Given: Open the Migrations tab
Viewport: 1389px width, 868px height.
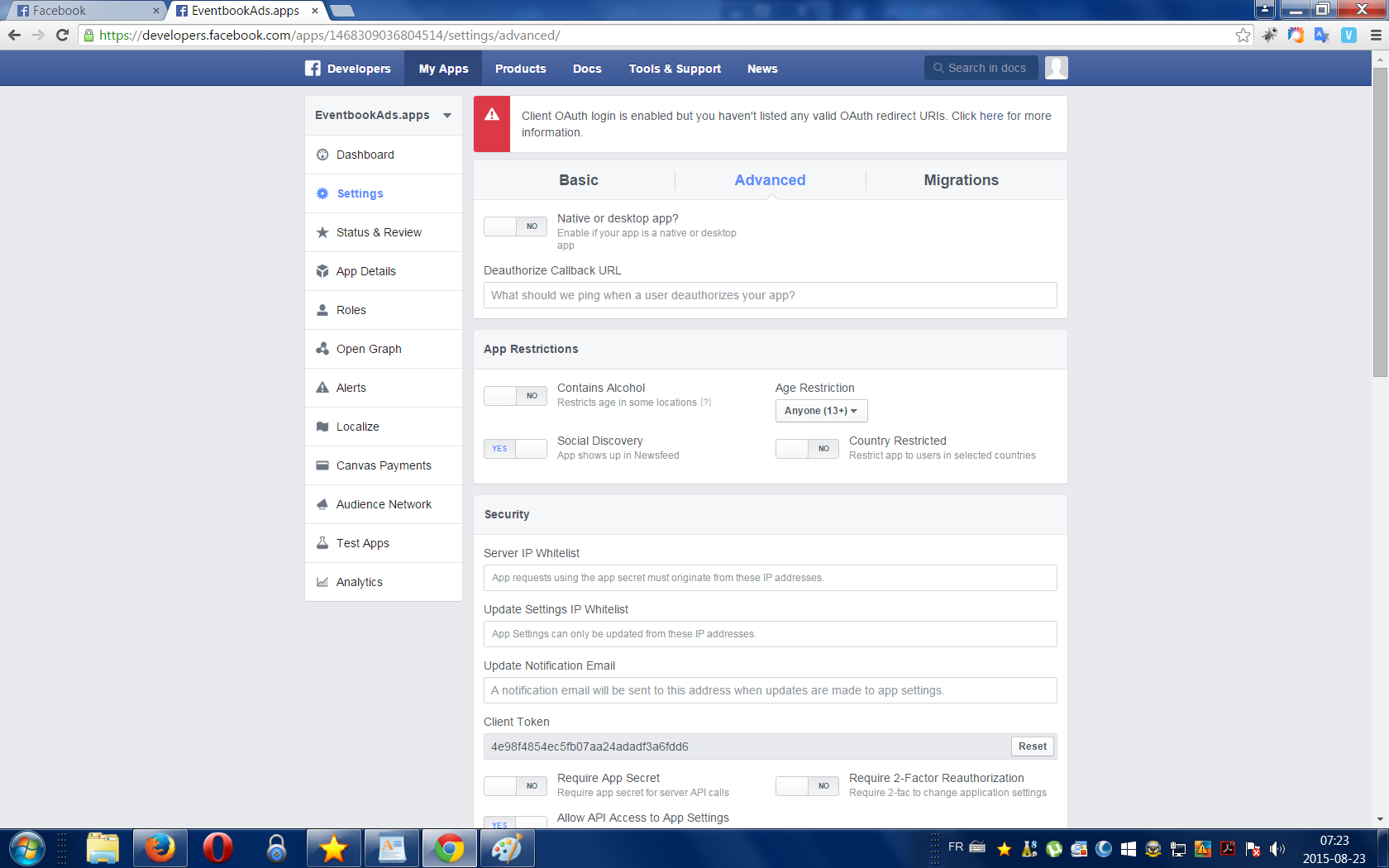Looking at the screenshot, I should pyautogui.click(x=961, y=180).
